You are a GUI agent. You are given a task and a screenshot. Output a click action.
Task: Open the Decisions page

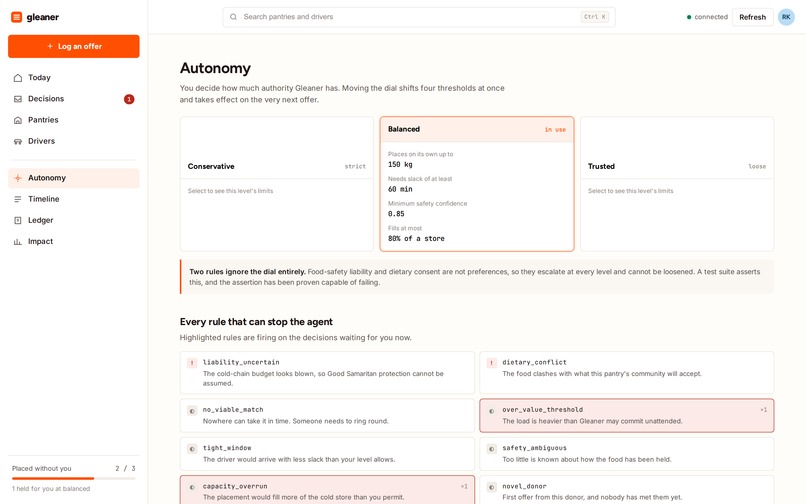pyautogui.click(x=74, y=99)
